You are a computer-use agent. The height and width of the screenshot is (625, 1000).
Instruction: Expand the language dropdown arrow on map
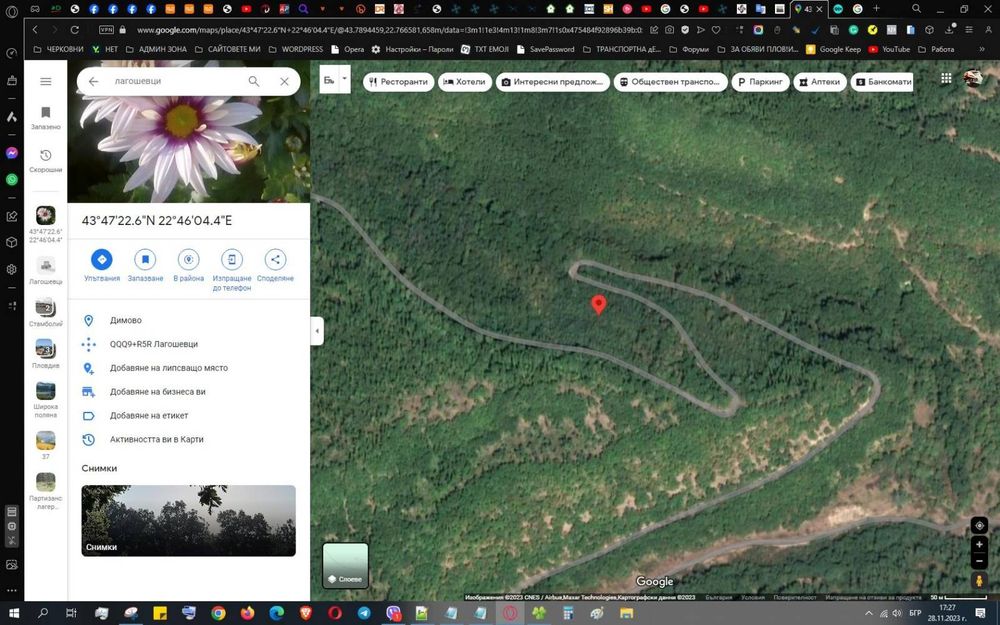344,78
